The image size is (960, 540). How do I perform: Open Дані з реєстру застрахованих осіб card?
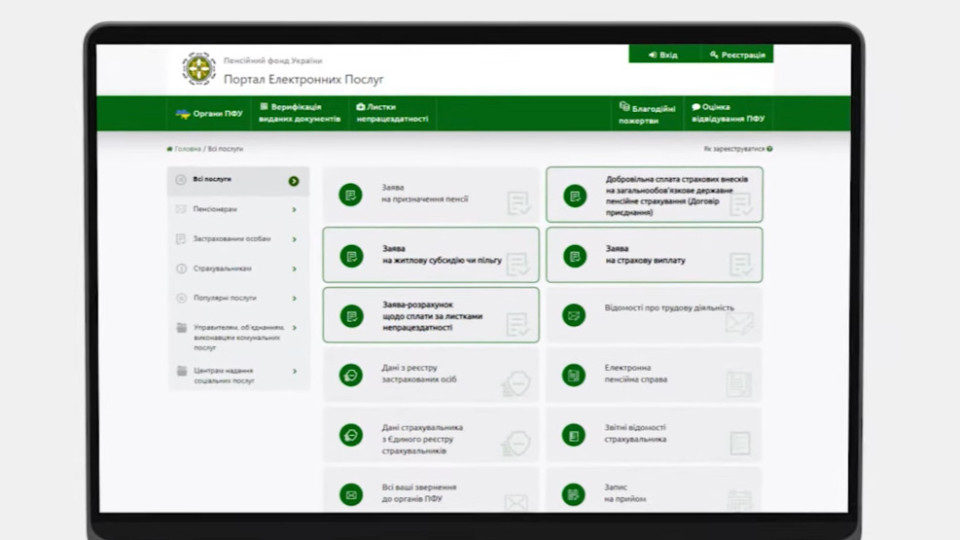click(x=430, y=374)
